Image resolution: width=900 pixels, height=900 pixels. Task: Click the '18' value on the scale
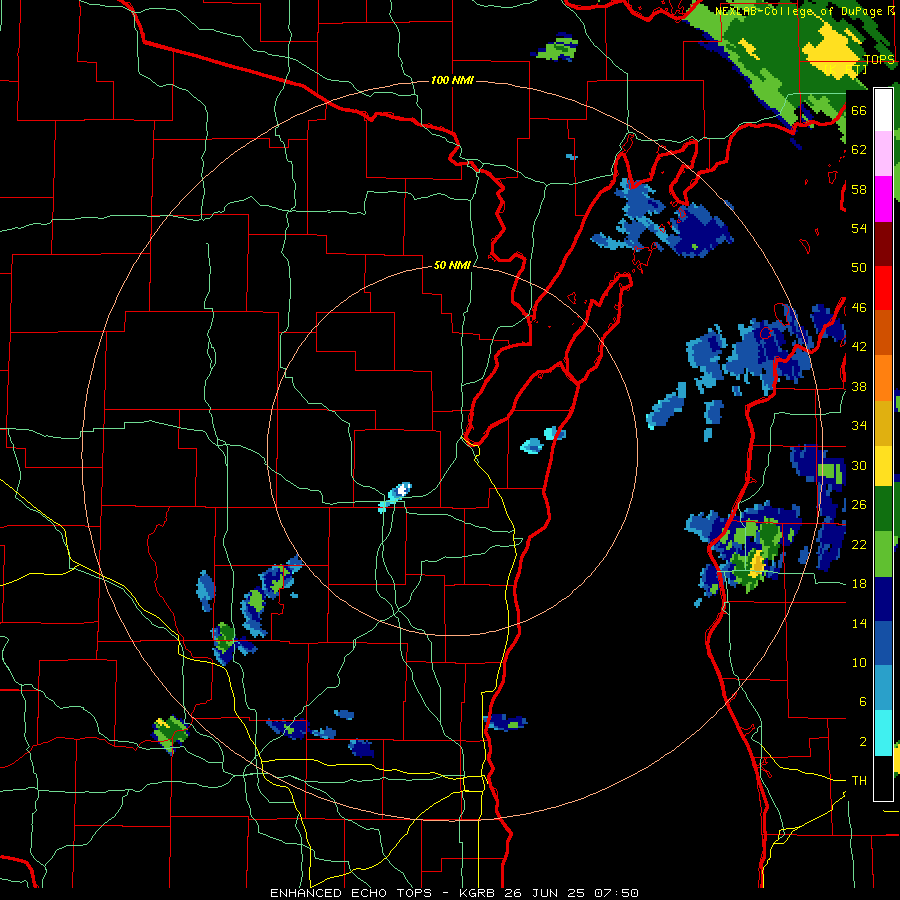coord(859,584)
